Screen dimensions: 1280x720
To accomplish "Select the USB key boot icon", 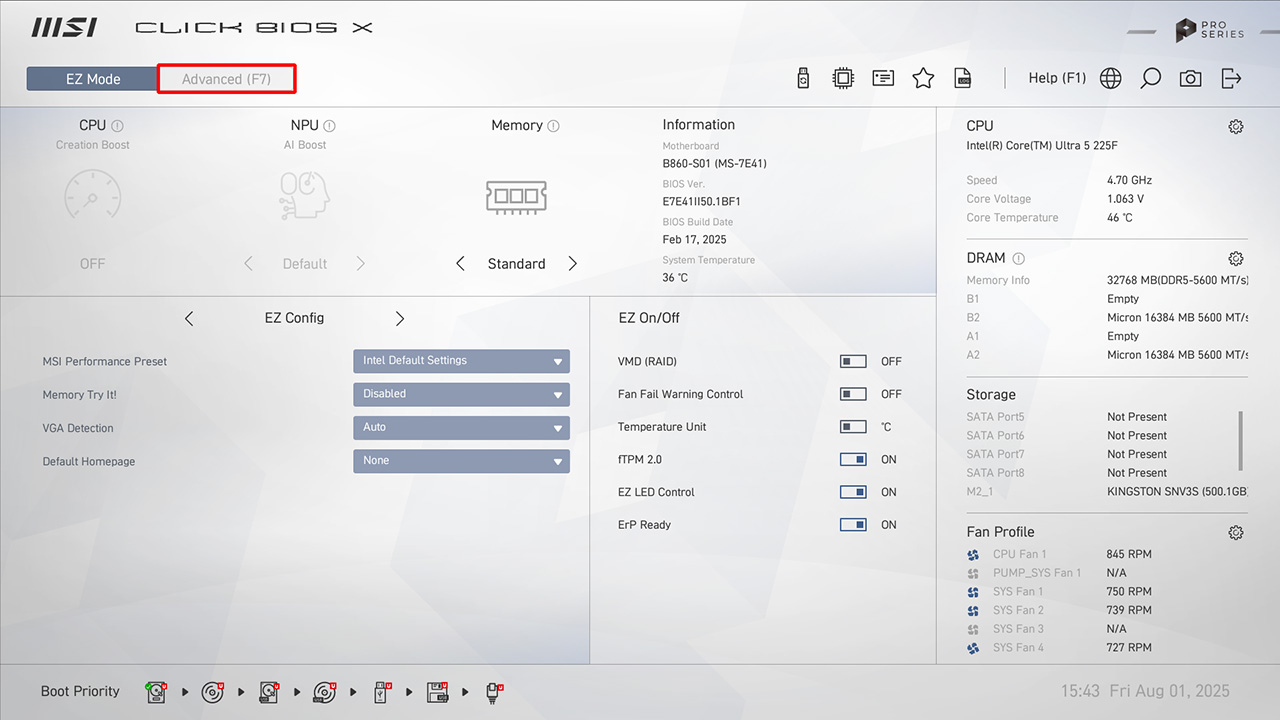I will 382,691.
